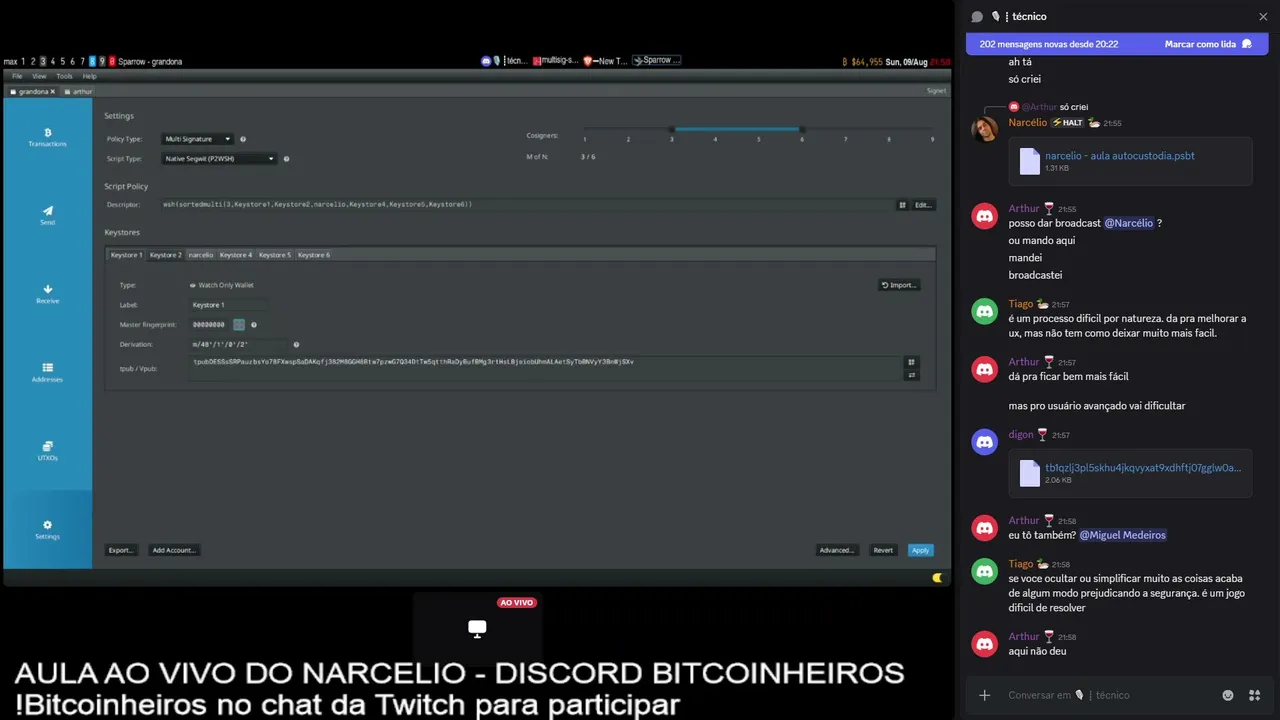The width and height of the screenshot is (1280, 720).
Task: Open the apps icon in Discord message bar
Action: coord(1254,695)
